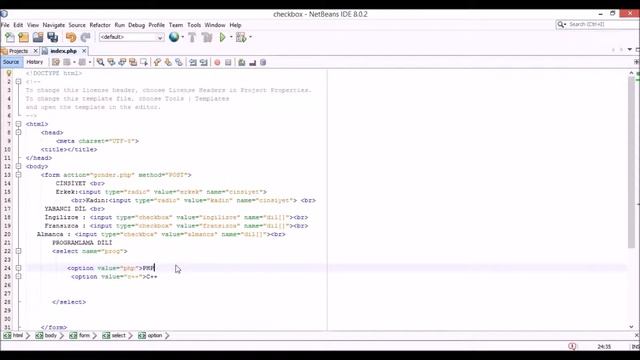
Task: Click the search magnifier icon in Quick Search
Action: coord(561,24)
